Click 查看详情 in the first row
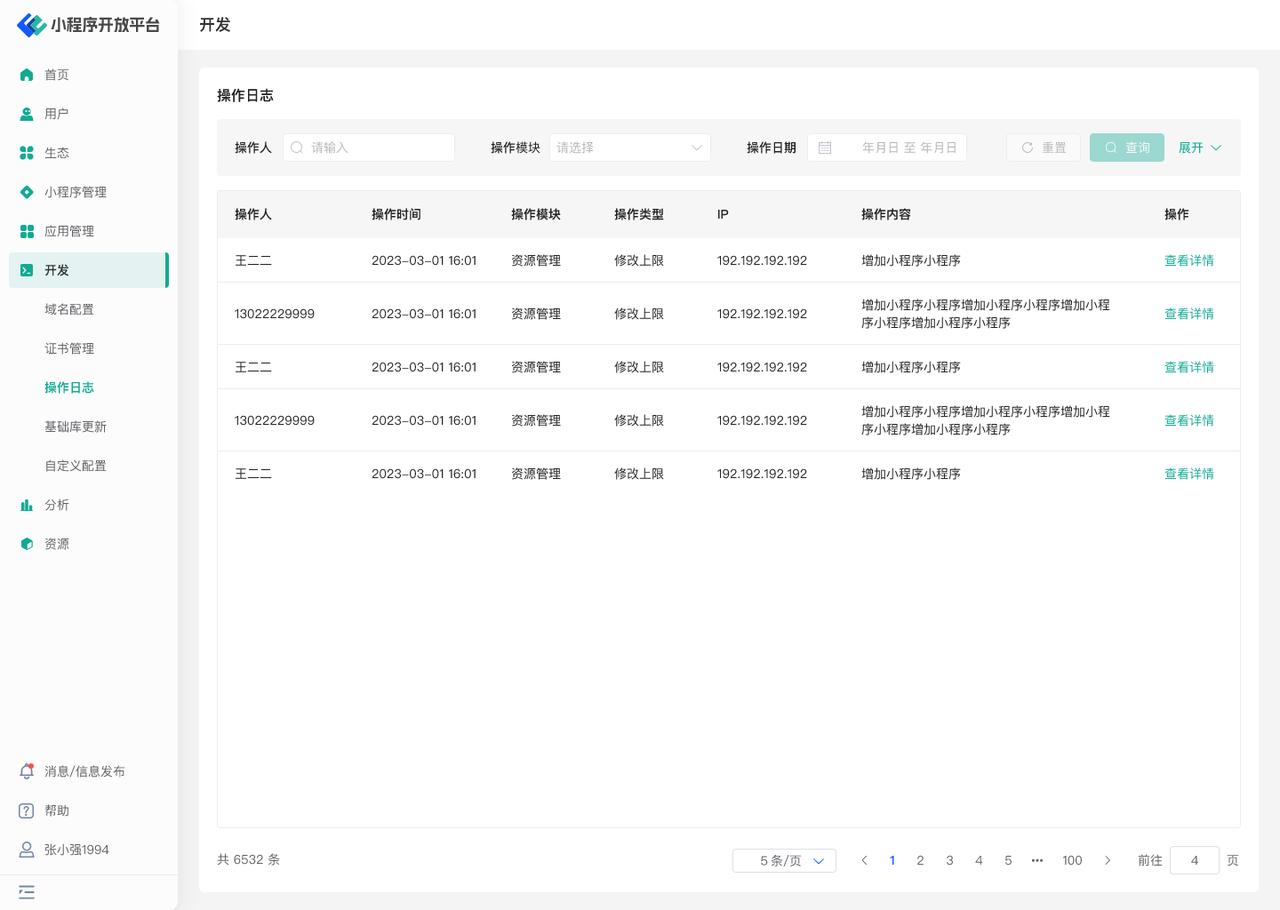 1188,261
